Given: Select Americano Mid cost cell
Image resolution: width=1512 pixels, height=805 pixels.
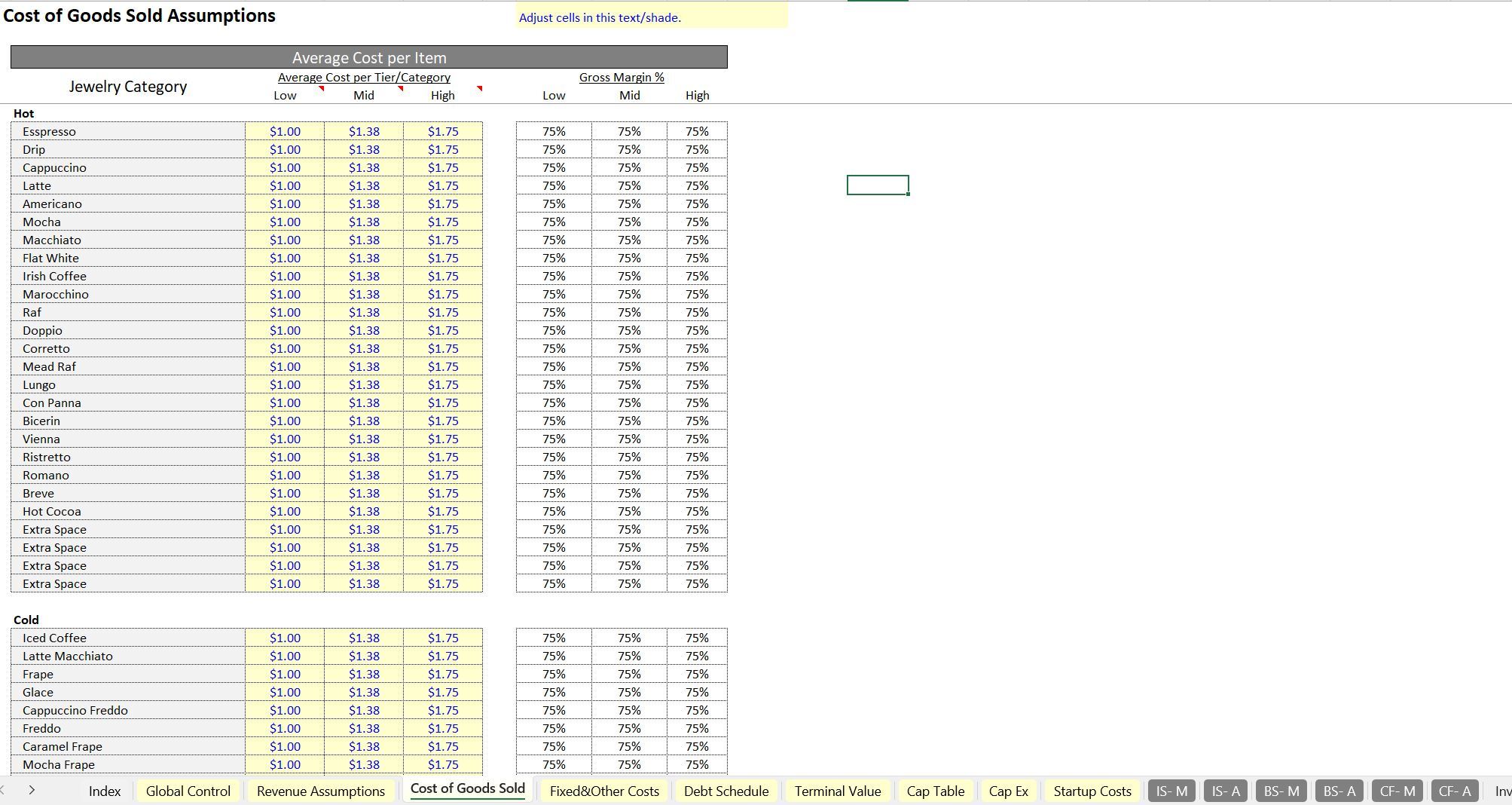Looking at the screenshot, I should [x=364, y=204].
